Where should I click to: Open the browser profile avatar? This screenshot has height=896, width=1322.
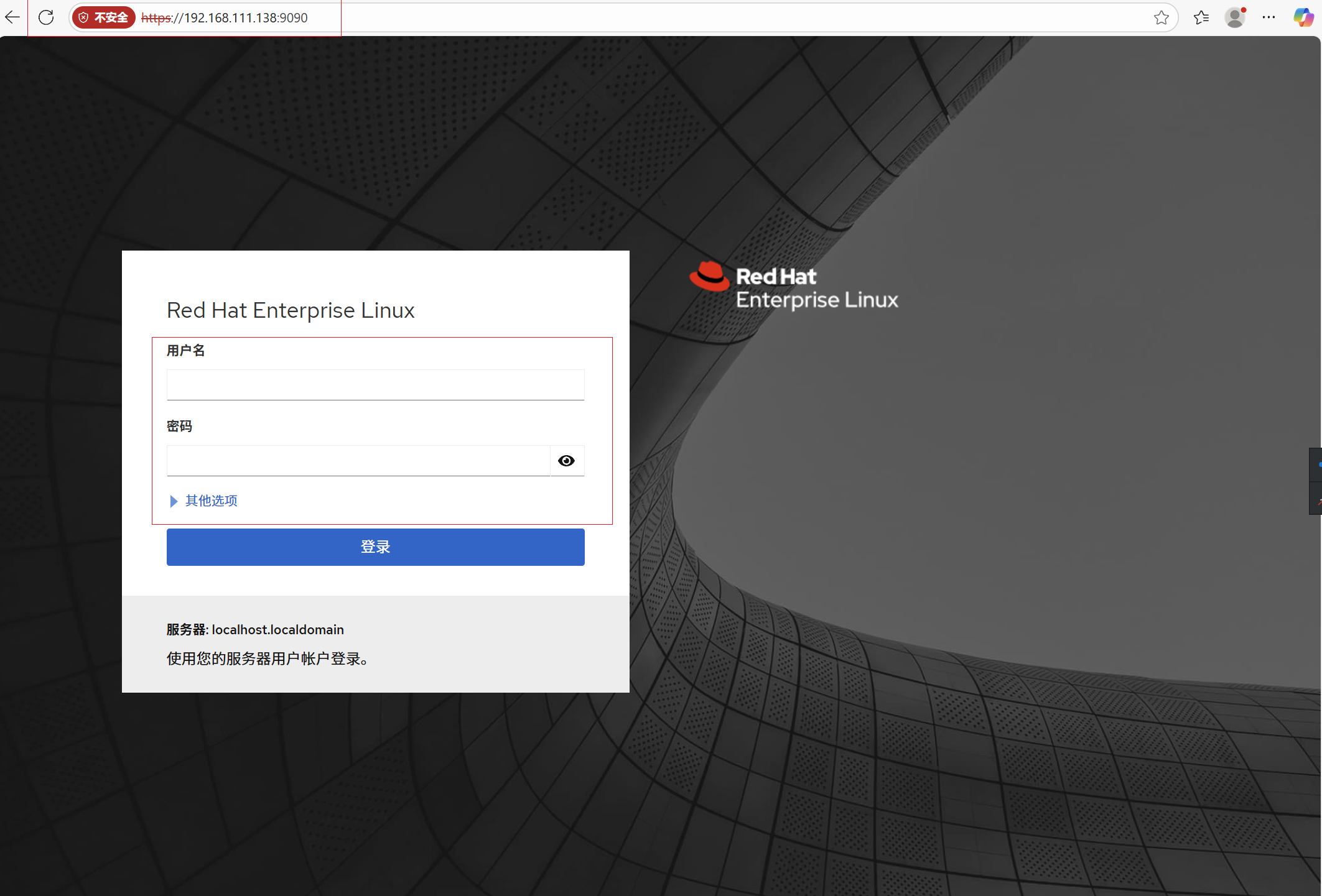(x=1234, y=17)
